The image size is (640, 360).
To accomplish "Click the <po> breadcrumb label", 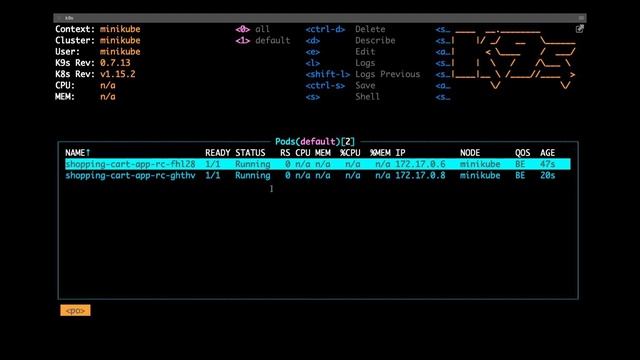I will 76,311.
